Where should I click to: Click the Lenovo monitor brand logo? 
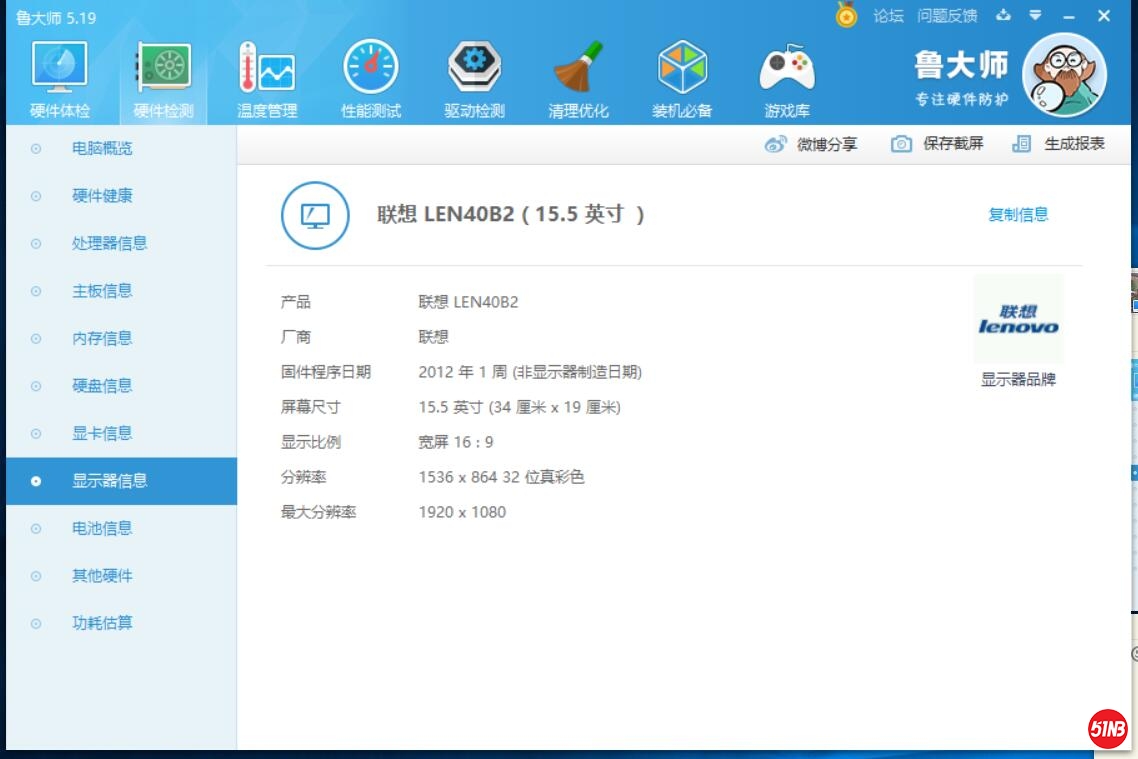click(x=1018, y=320)
